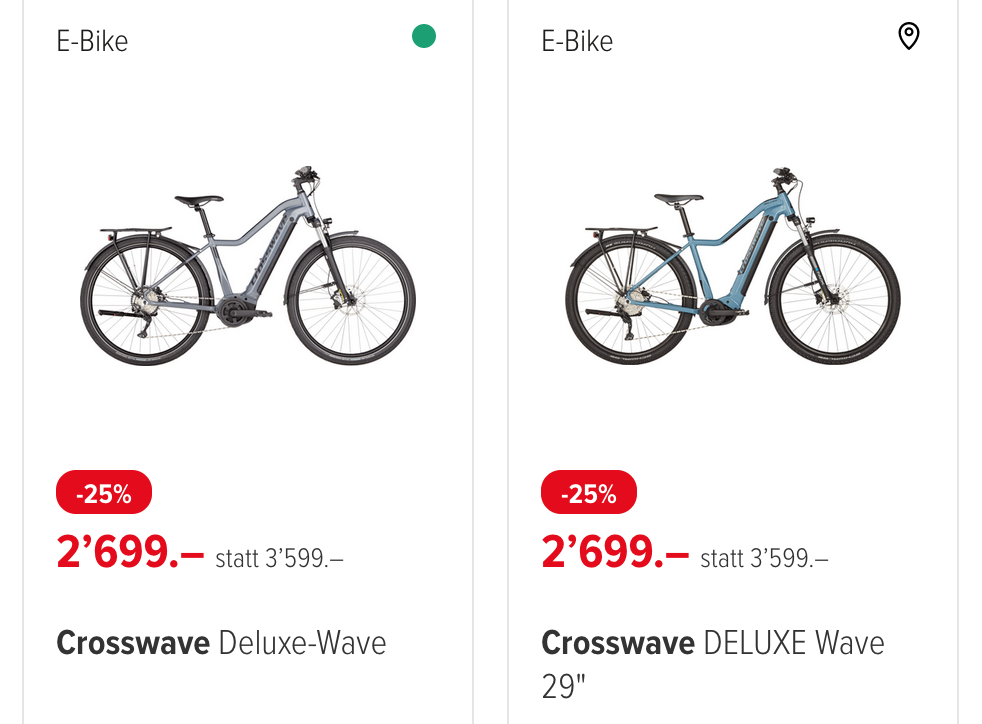Image resolution: width=982 pixels, height=724 pixels.
Task: Open the 'Deluxe-Wave' model name link
Action: coord(302,642)
